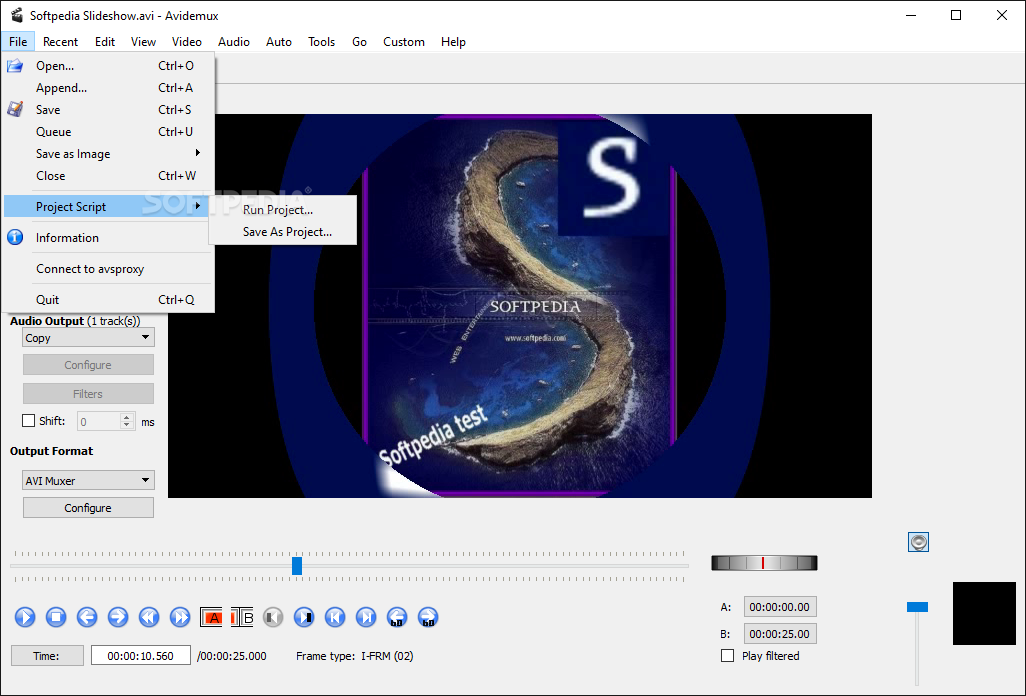Jump to next keyframe double-arrow icon
The height and width of the screenshot is (696, 1026).
[x=180, y=617]
